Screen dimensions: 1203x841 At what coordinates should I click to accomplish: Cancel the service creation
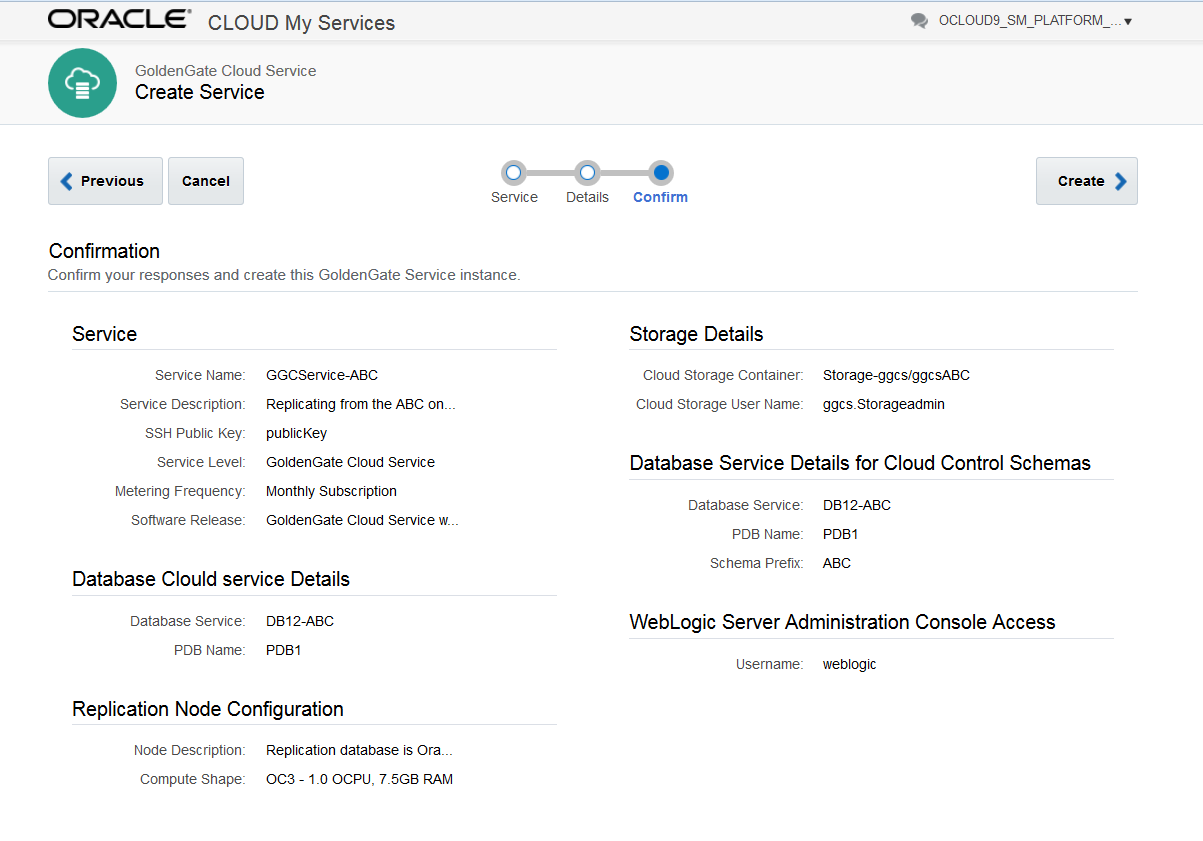tap(206, 181)
